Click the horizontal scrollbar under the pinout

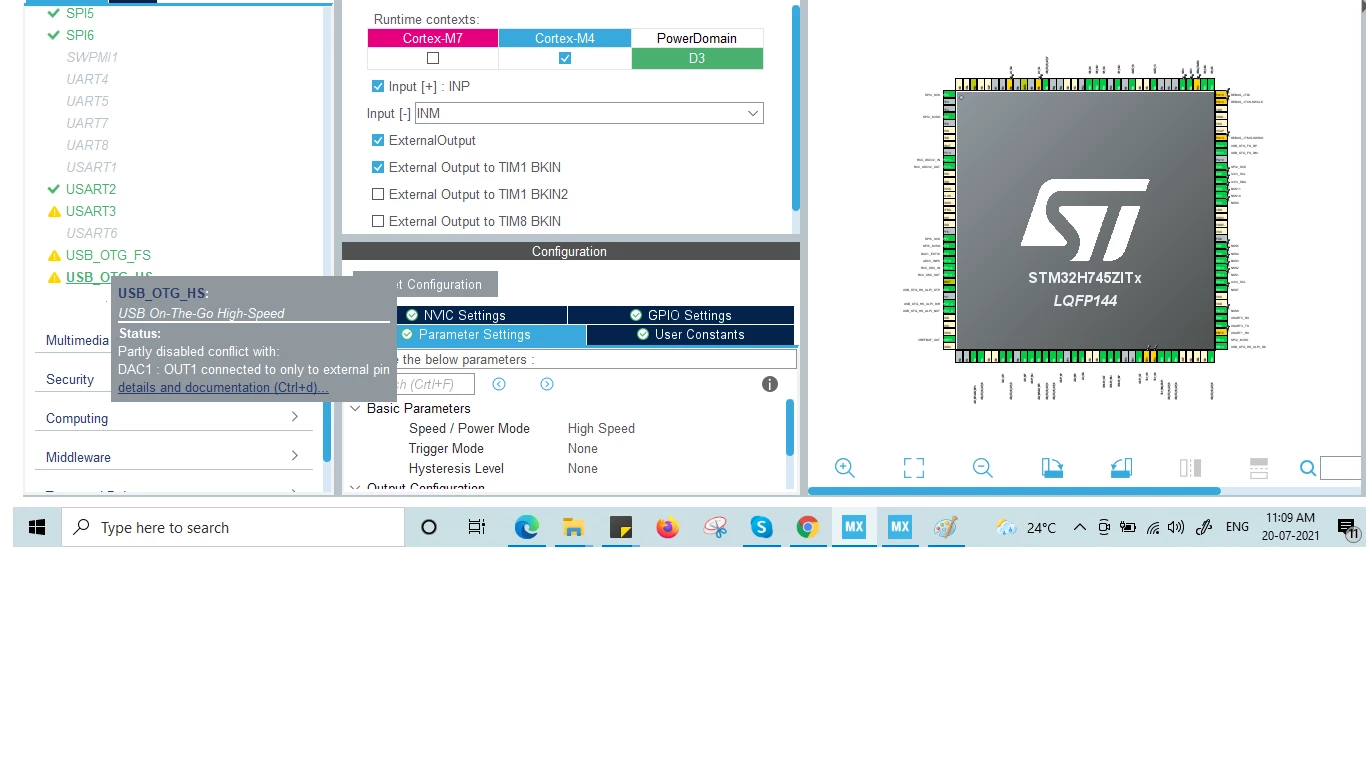coord(1014,491)
